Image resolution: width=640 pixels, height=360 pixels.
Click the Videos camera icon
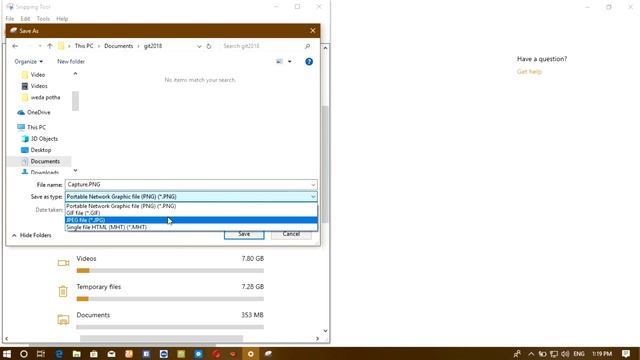click(x=63, y=263)
